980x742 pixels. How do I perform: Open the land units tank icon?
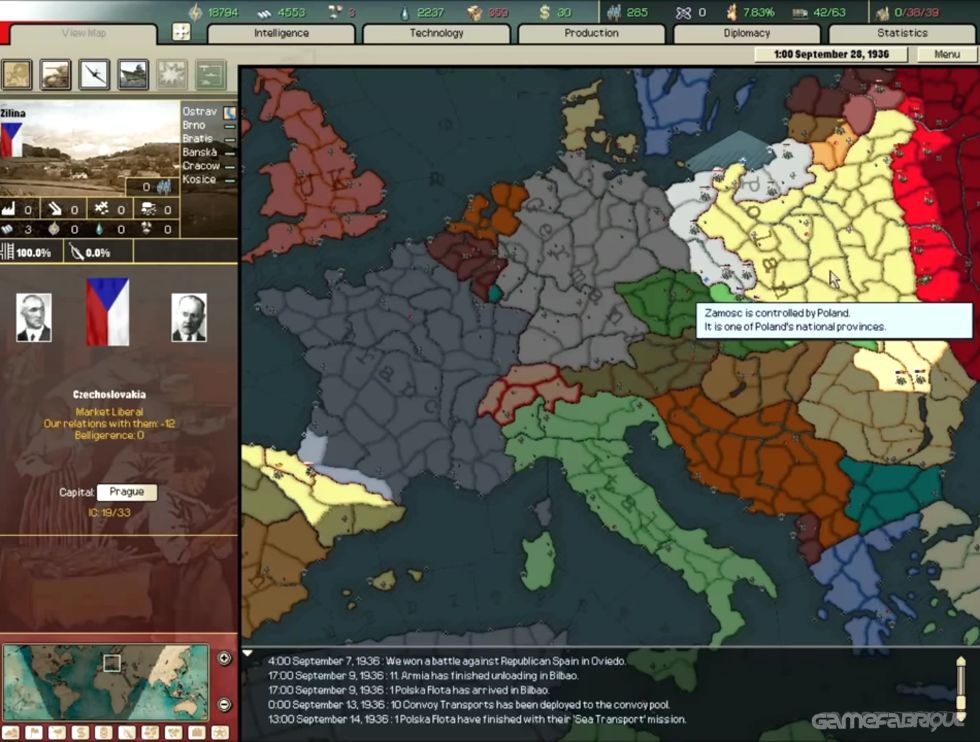[56, 75]
